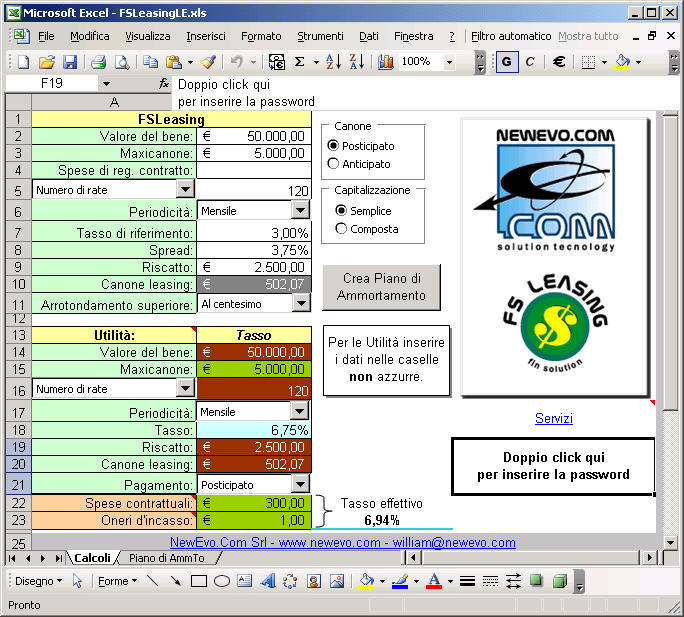The height and width of the screenshot is (617, 684).
Task: Insert picture from file icon
Action: click(x=337, y=581)
